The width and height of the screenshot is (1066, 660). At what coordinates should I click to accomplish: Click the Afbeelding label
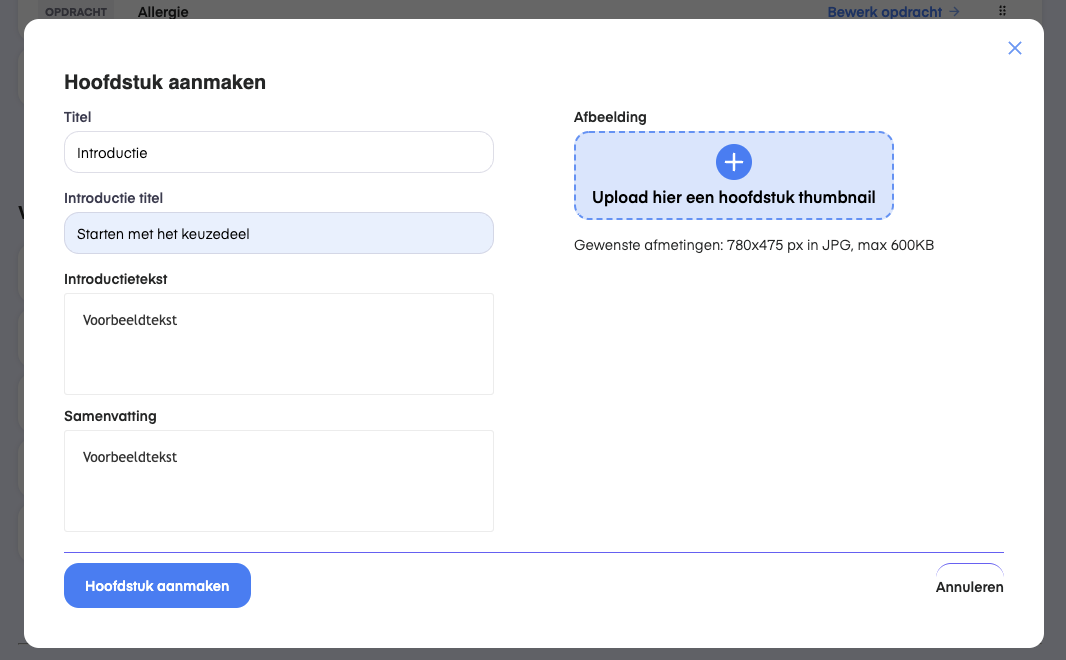(610, 117)
